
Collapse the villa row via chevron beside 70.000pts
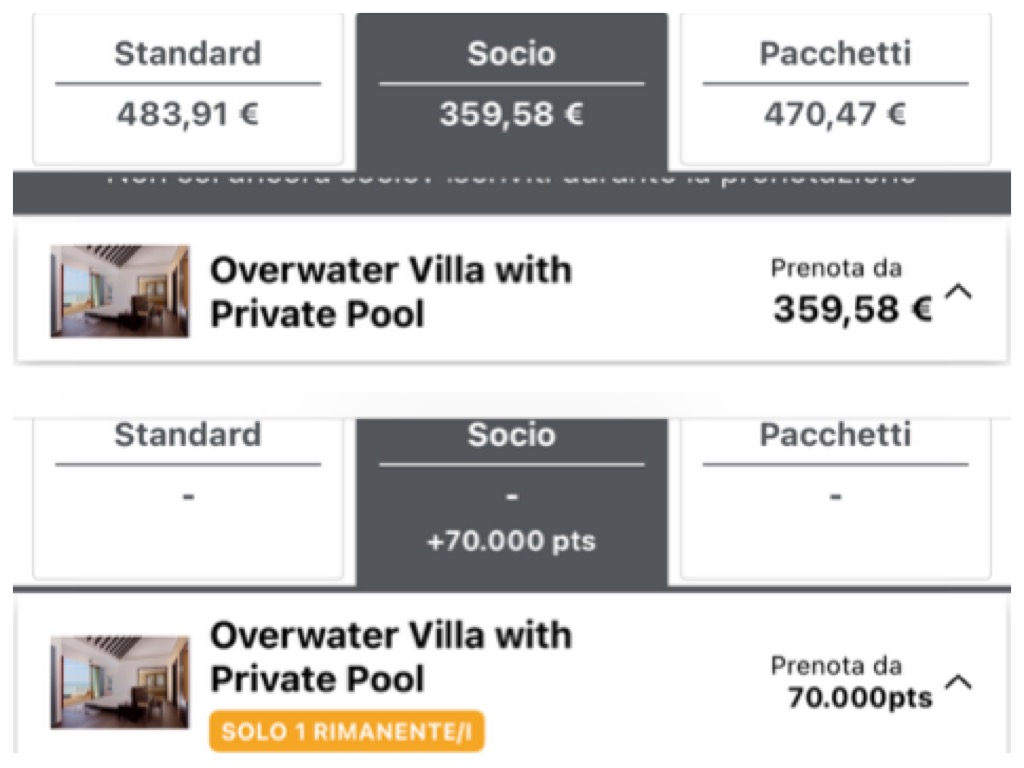pyautogui.click(x=959, y=682)
